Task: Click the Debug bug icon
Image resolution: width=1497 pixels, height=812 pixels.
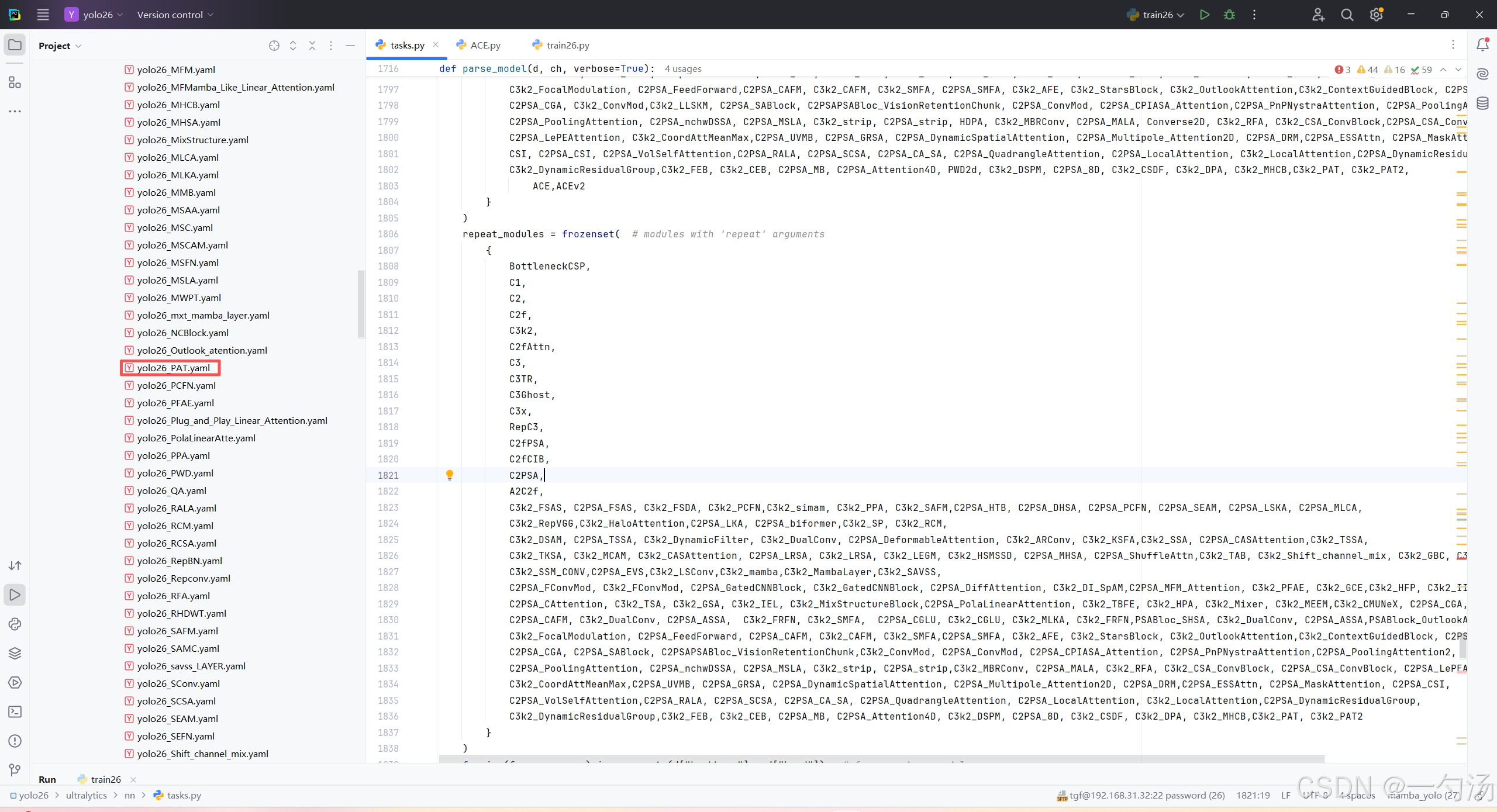Action: pyautogui.click(x=1229, y=15)
